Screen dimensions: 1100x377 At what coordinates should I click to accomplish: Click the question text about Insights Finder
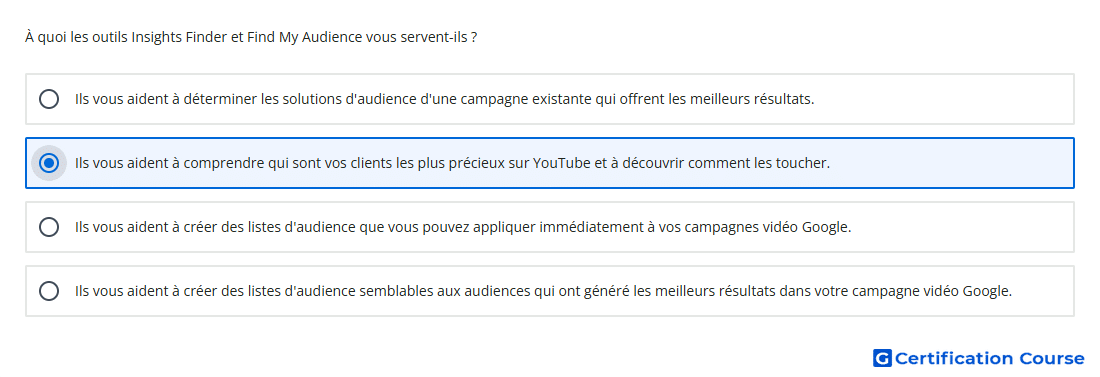point(251,37)
